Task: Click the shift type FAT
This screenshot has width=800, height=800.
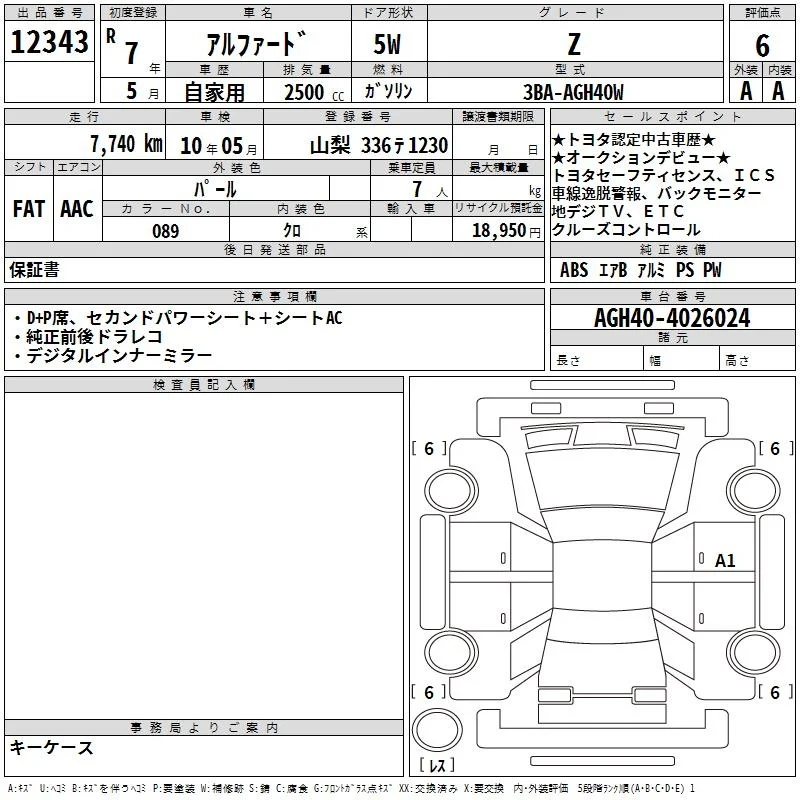Action: (x=29, y=209)
